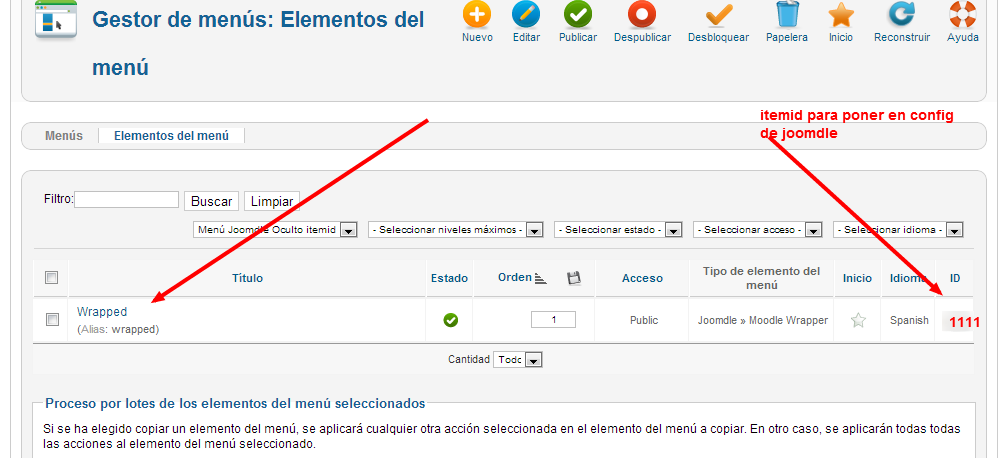The width and height of the screenshot is (1007, 458).
Task: Tick the select-all checkbox in table header
Action: 52,278
